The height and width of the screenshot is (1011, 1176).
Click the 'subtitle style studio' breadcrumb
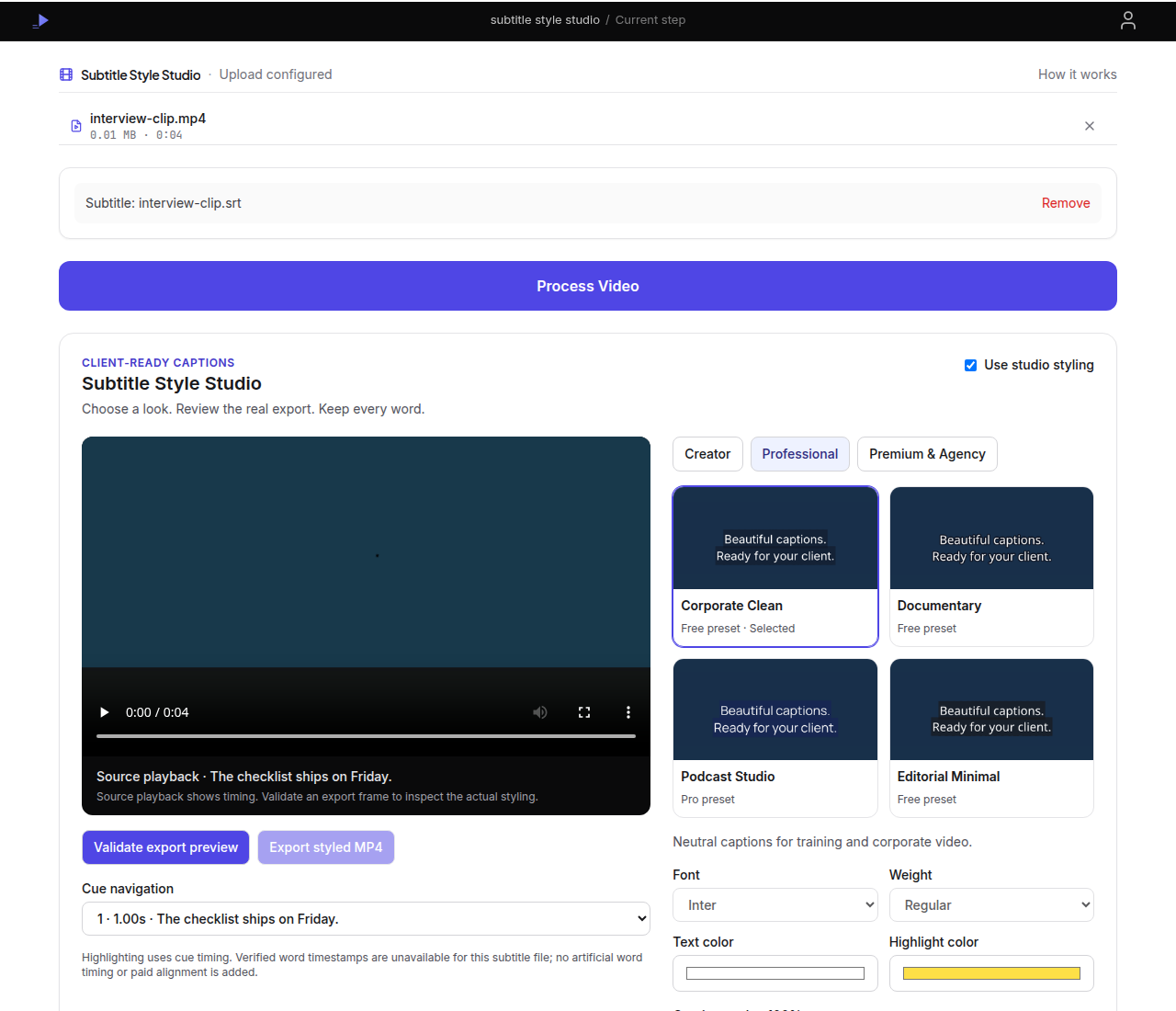pyautogui.click(x=545, y=20)
